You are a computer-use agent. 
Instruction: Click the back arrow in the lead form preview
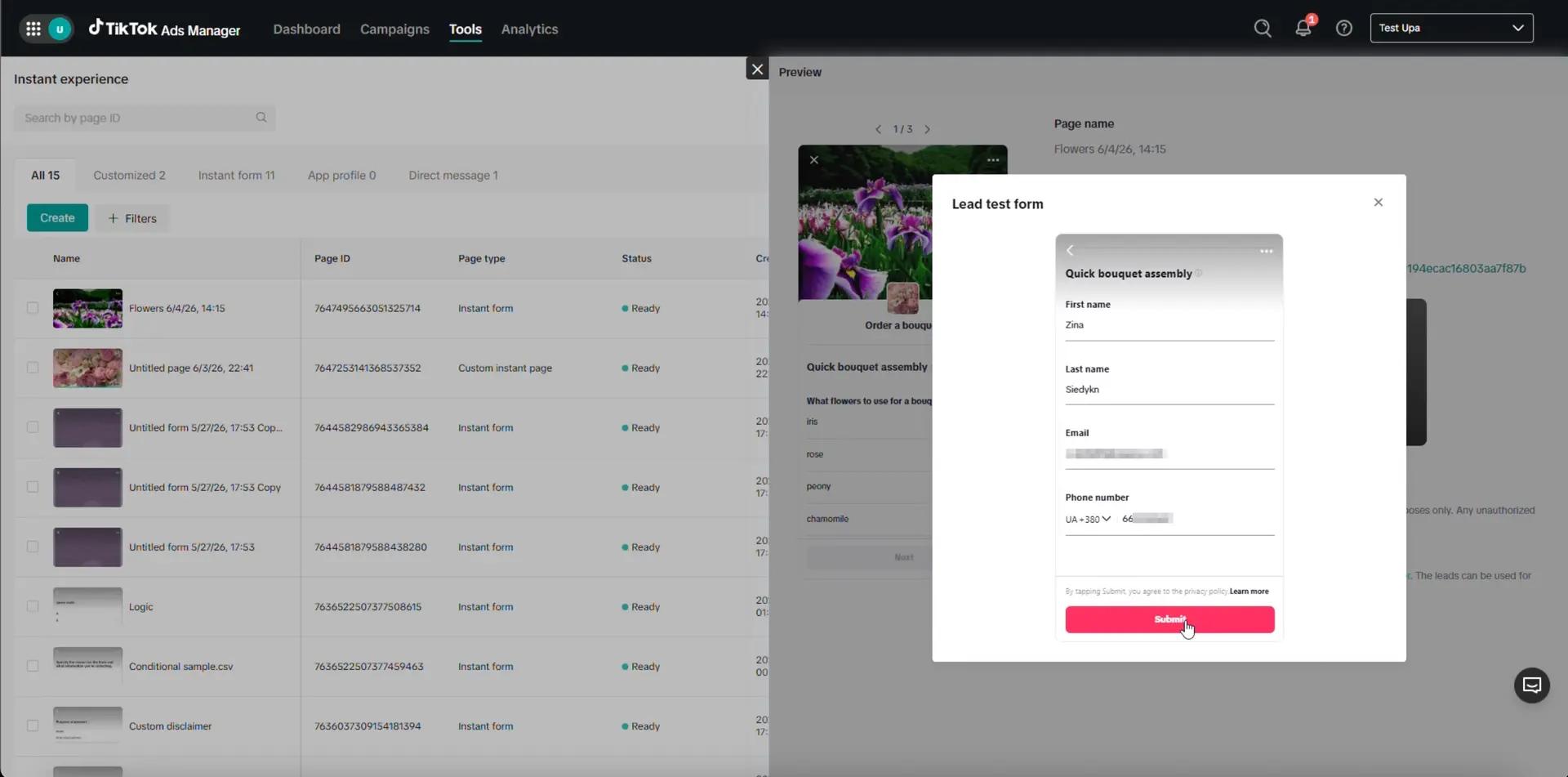[1070, 251]
